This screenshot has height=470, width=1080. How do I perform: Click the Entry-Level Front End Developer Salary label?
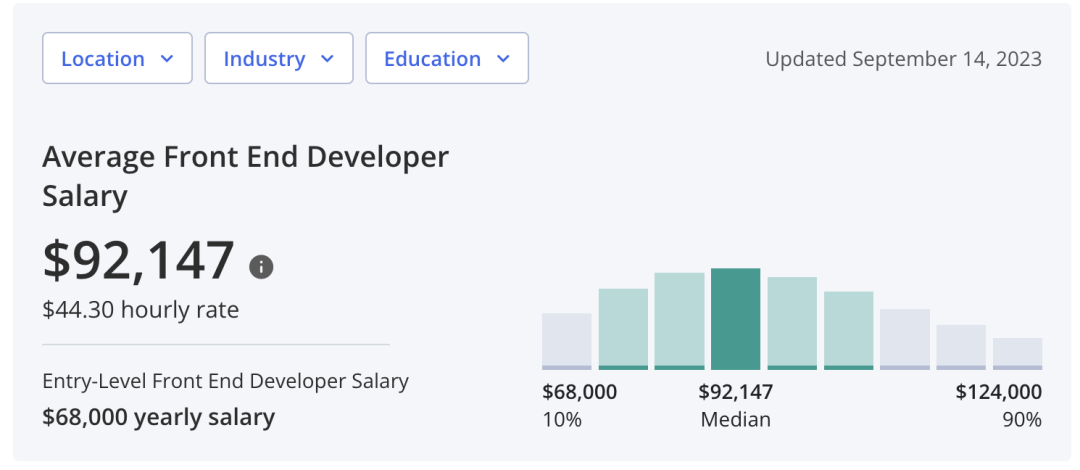225,381
